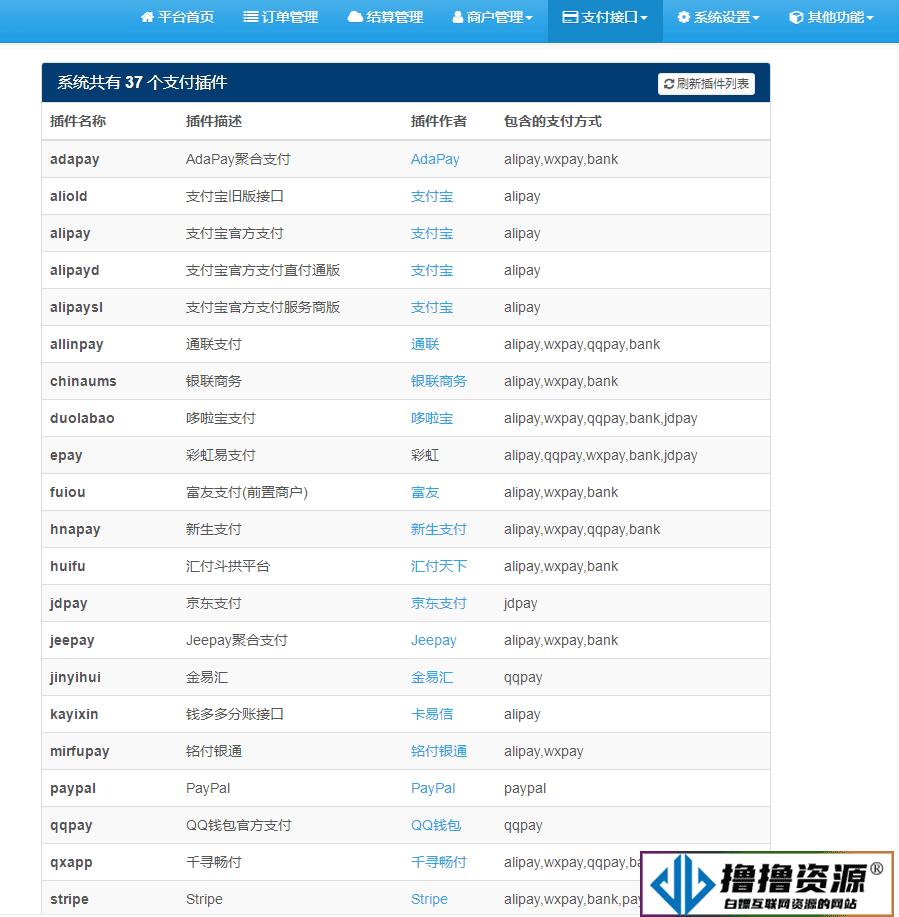Open the AdaPay author link
899x917 pixels.
(435, 159)
